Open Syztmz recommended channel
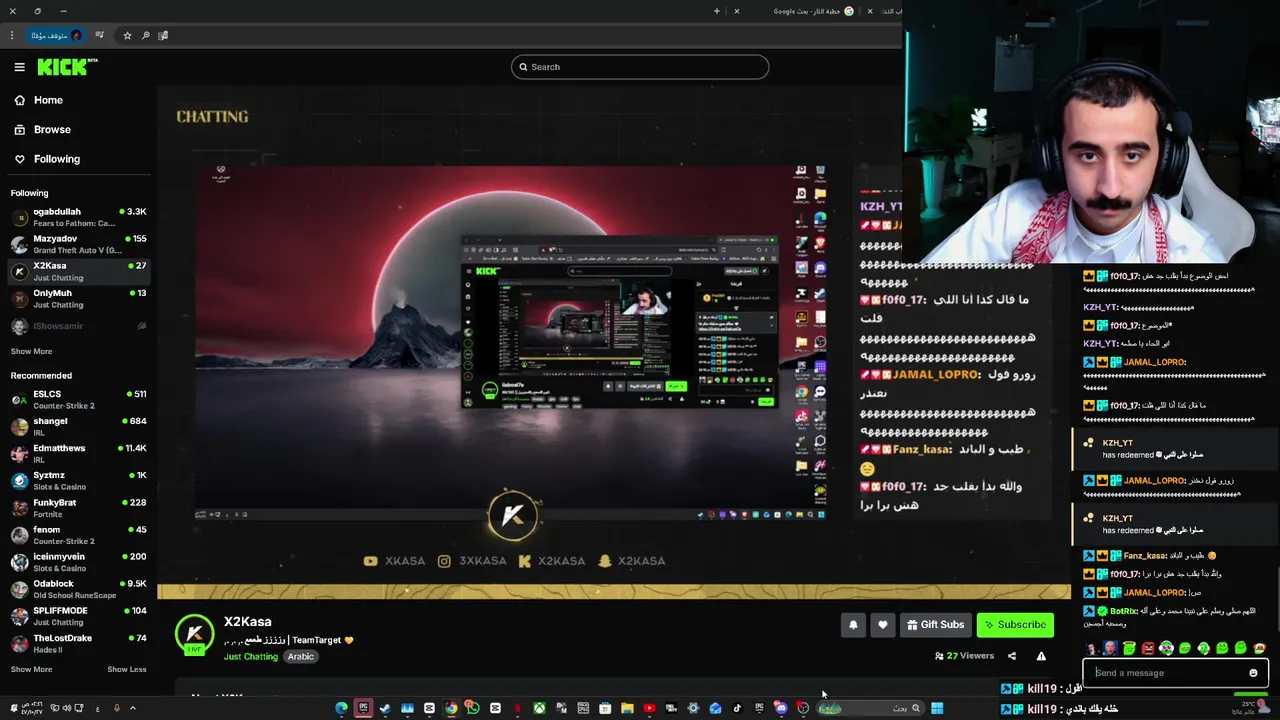This screenshot has width=1280, height=720. (x=78, y=480)
